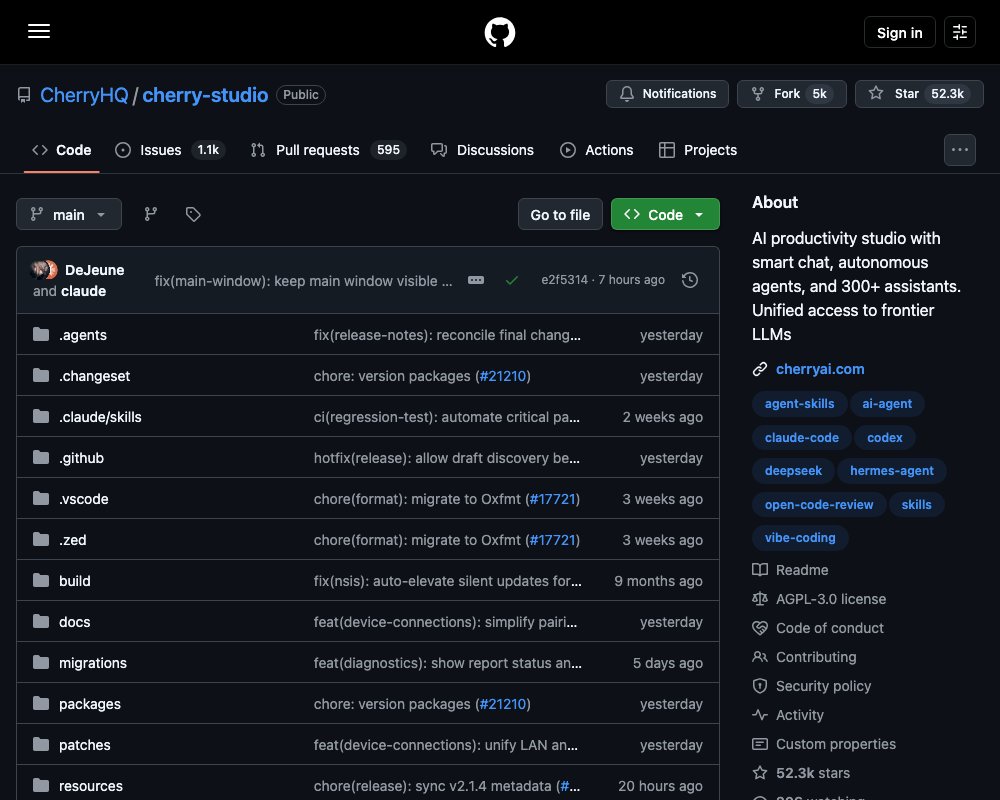Click the Sign in button

899,33
